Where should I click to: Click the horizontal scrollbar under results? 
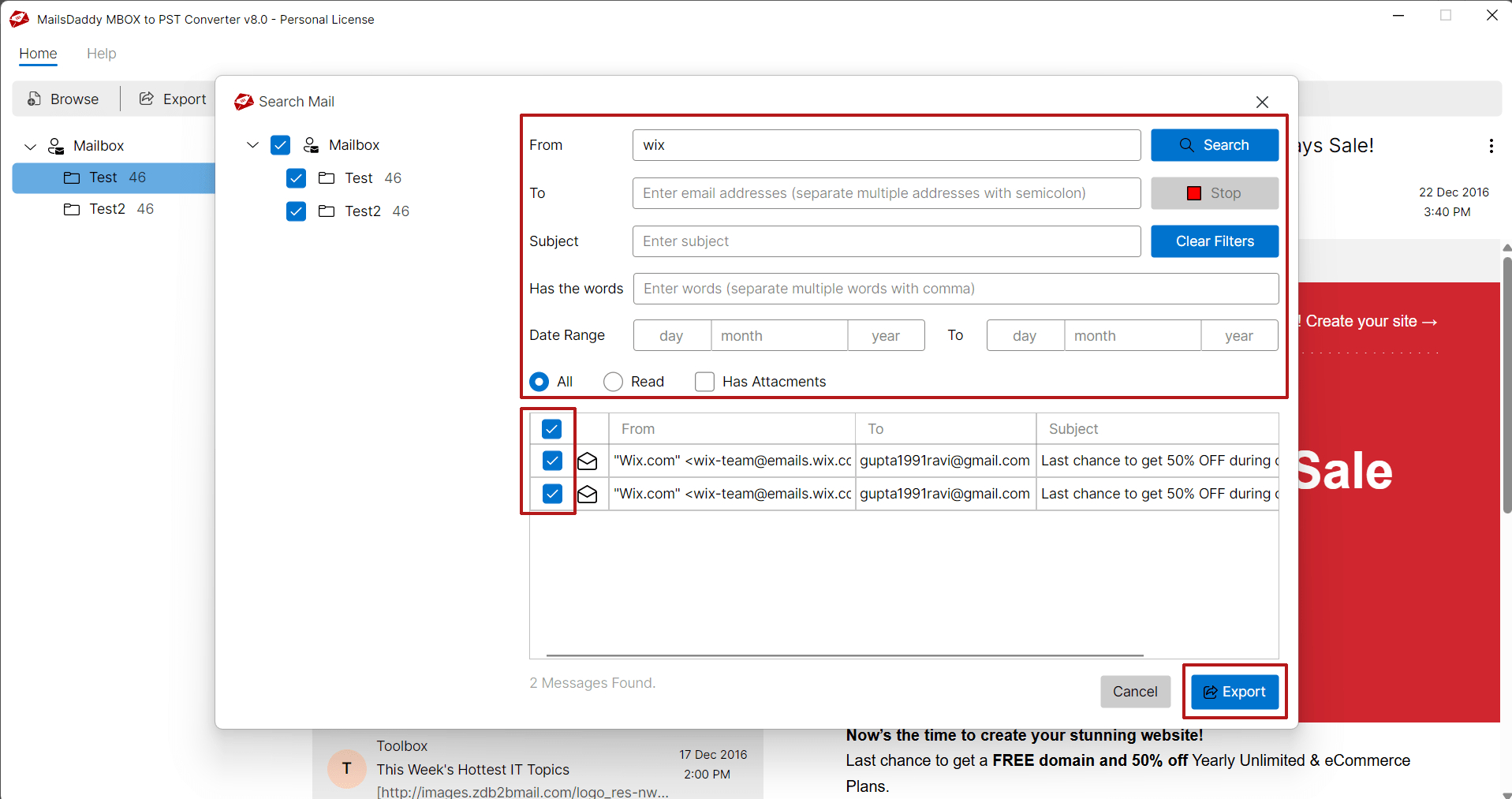tap(844, 655)
